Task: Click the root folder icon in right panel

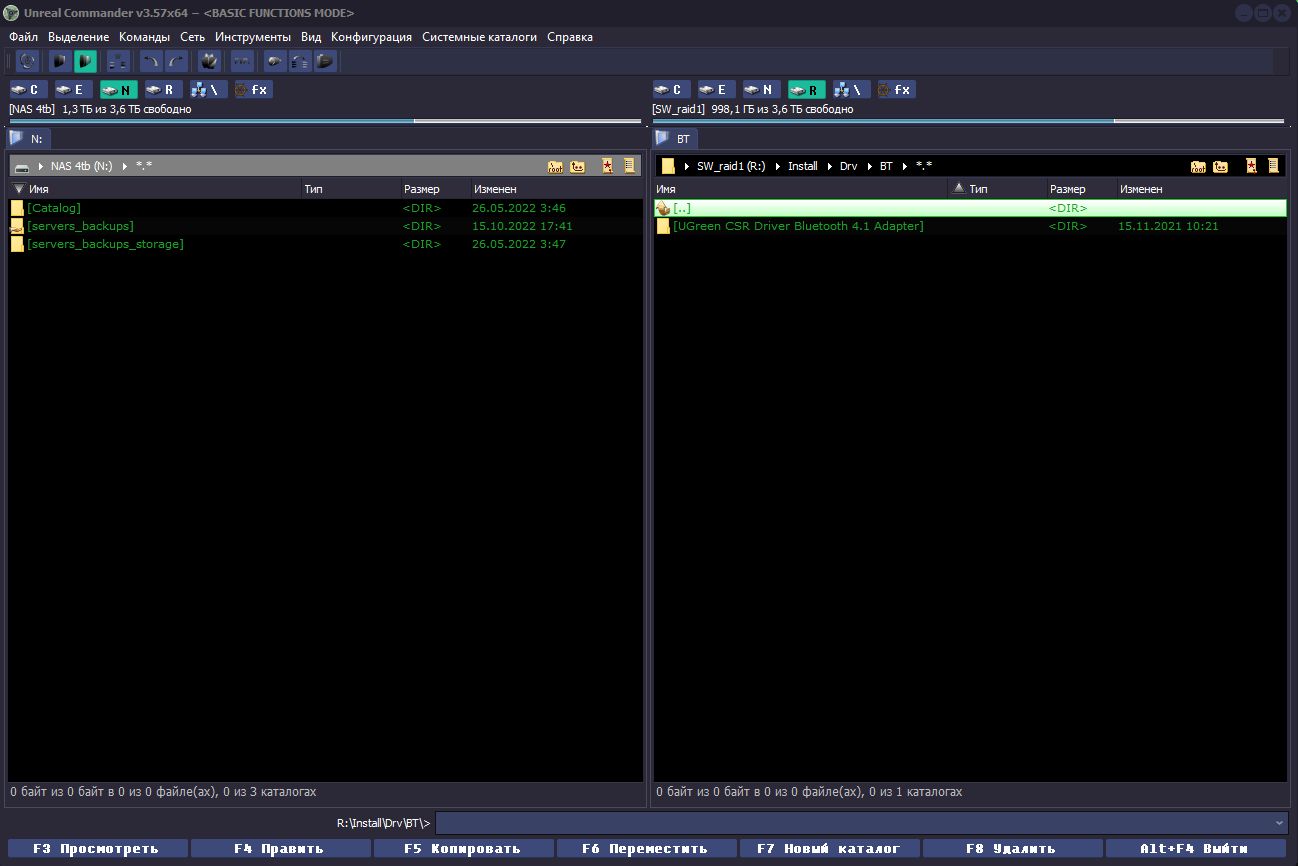Action: pyautogui.click(x=1198, y=166)
